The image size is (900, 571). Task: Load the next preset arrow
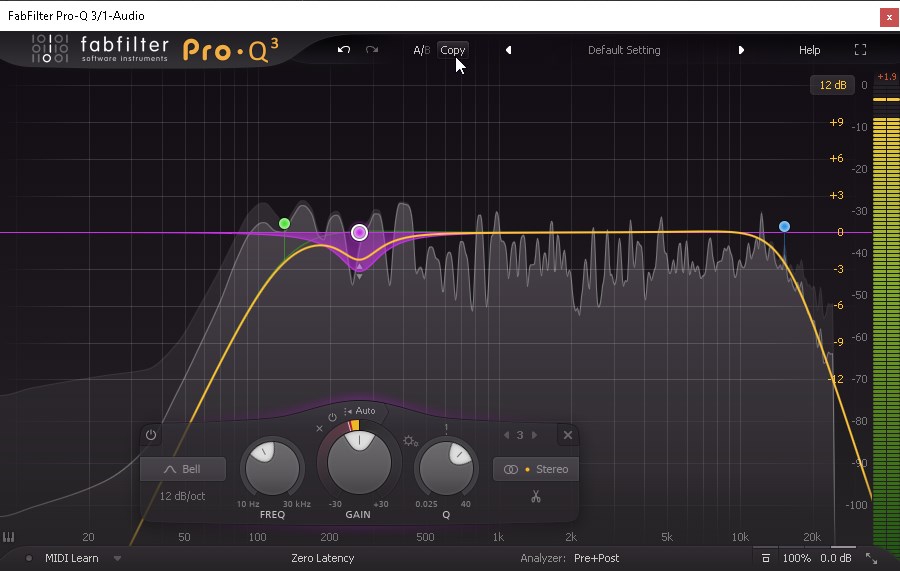tap(741, 50)
